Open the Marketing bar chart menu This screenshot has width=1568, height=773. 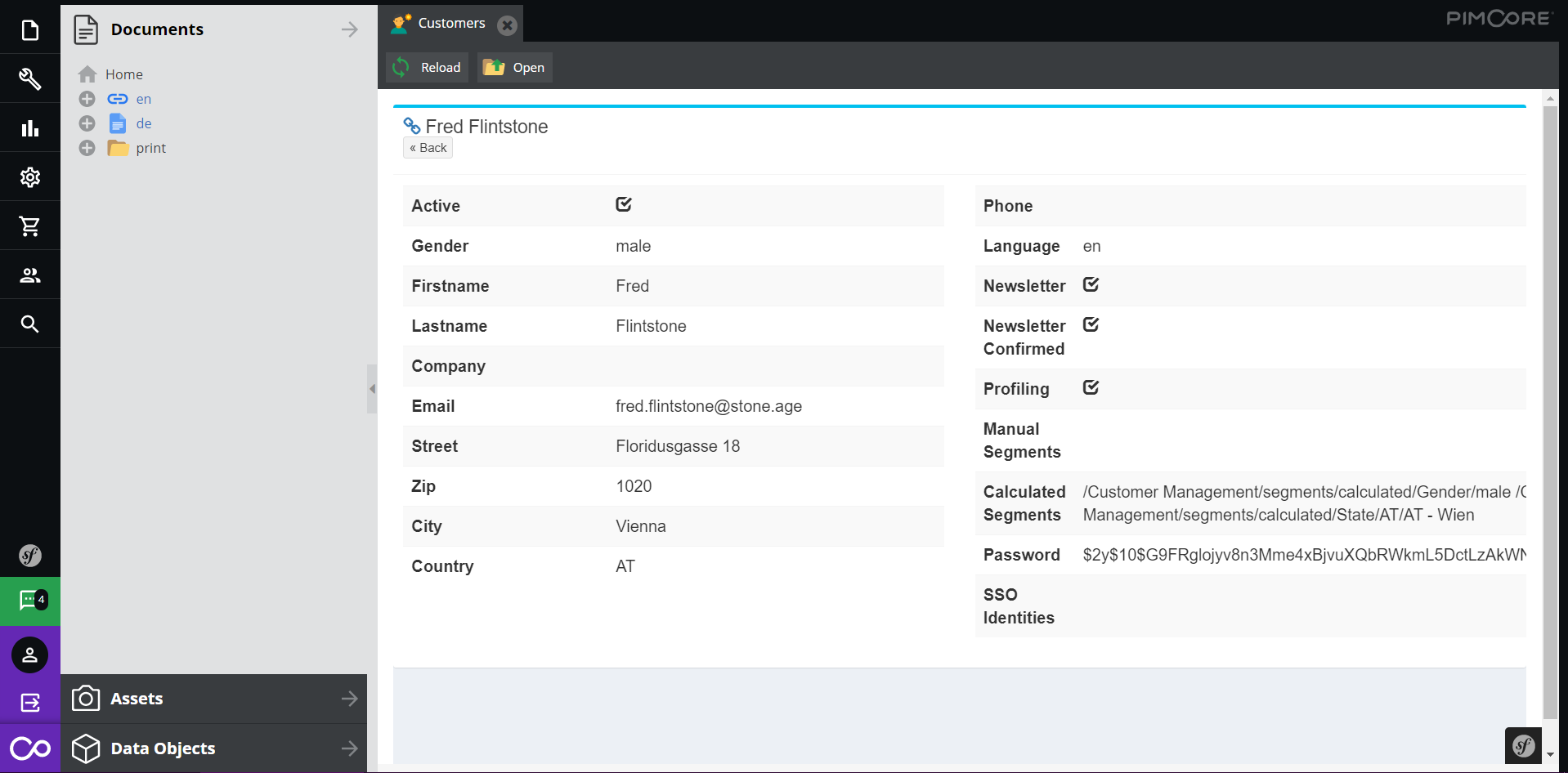click(x=30, y=128)
